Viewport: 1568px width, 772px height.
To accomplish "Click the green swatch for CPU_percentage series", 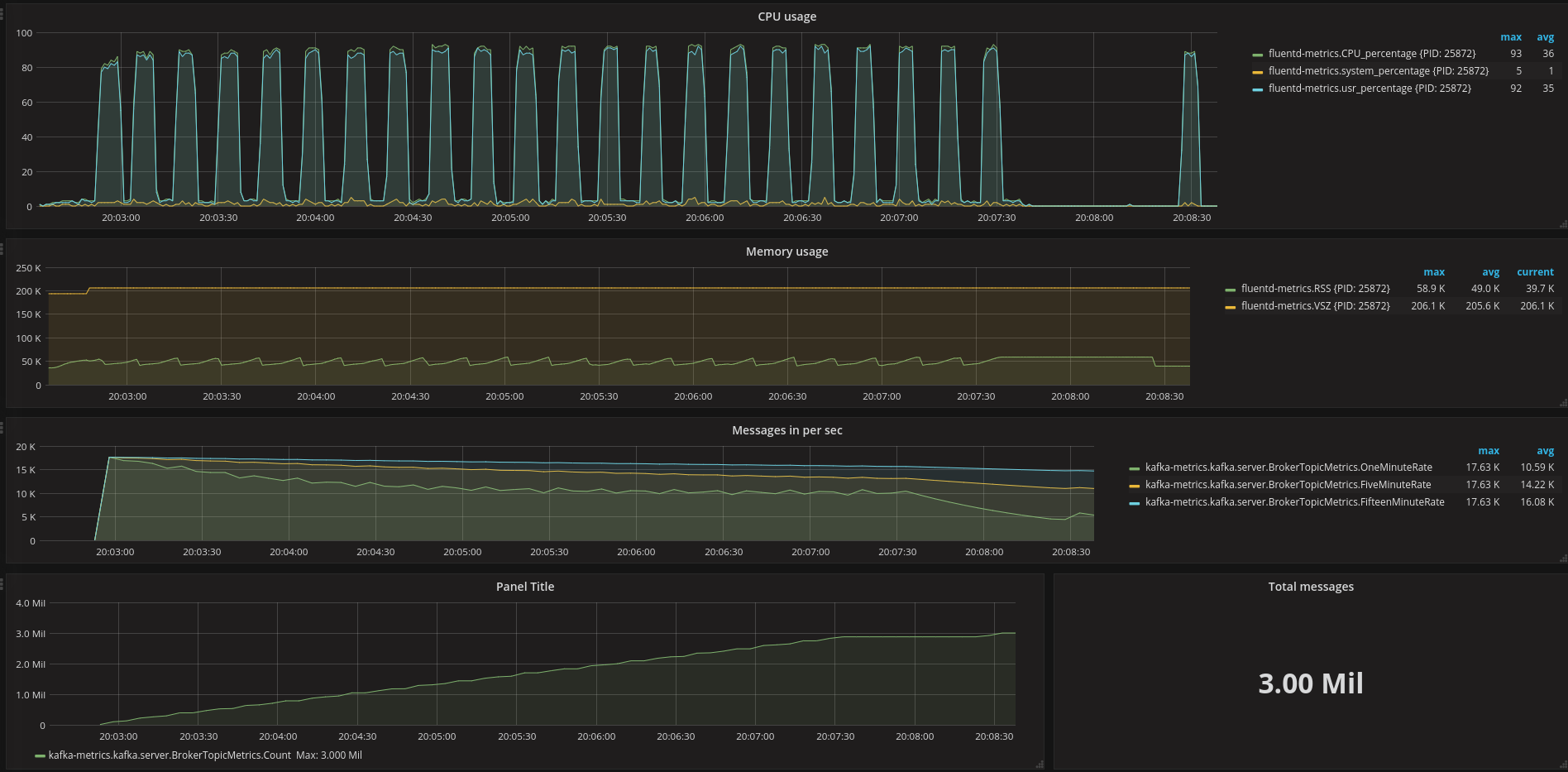I will pos(1258,55).
